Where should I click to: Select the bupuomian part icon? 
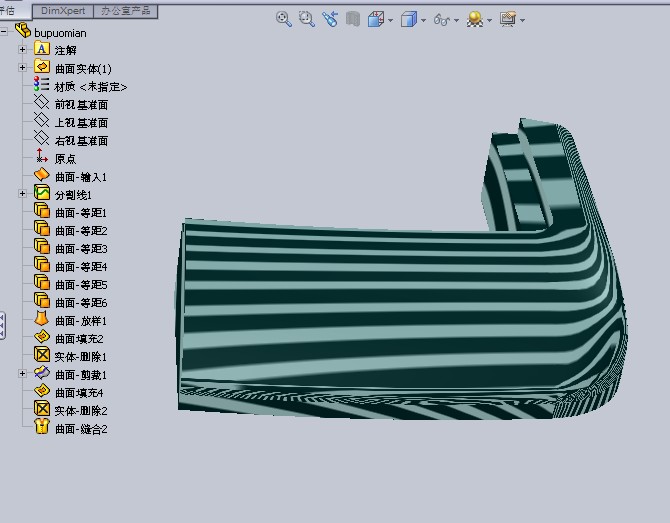click(23, 30)
